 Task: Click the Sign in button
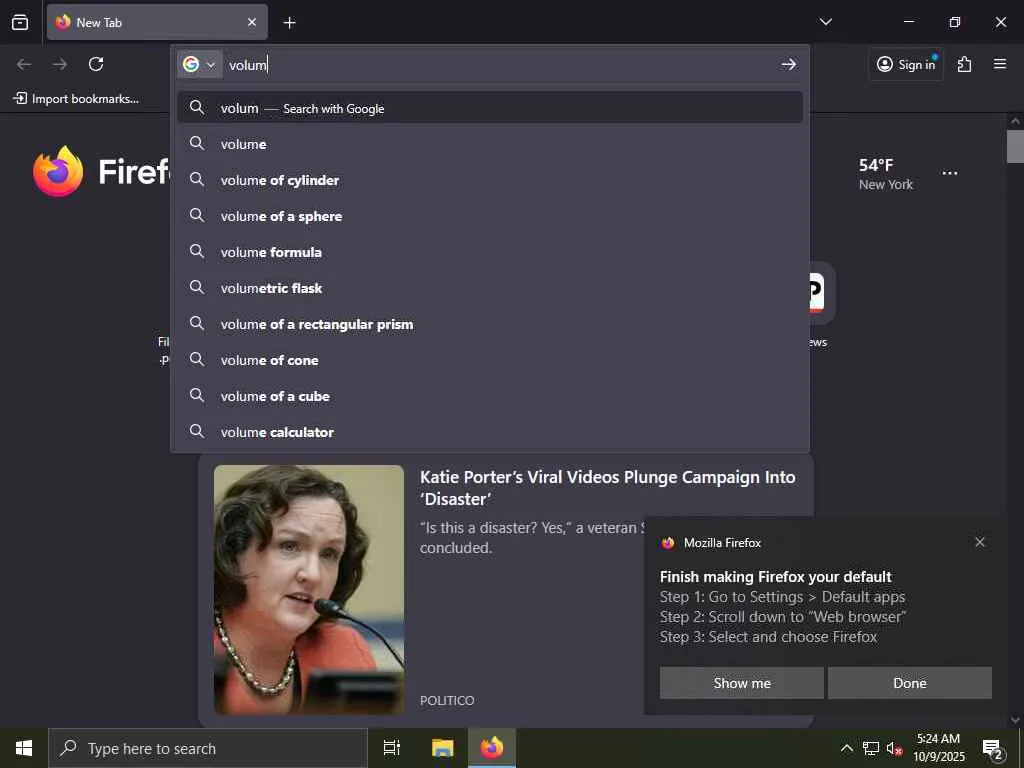(906, 64)
